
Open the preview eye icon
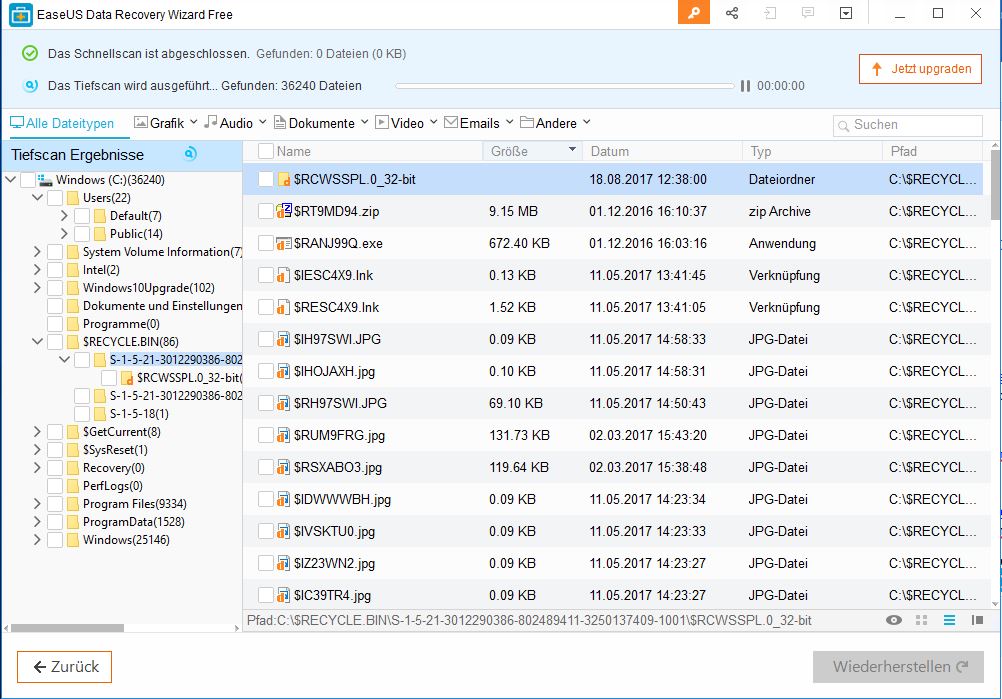tap(894, 621)
